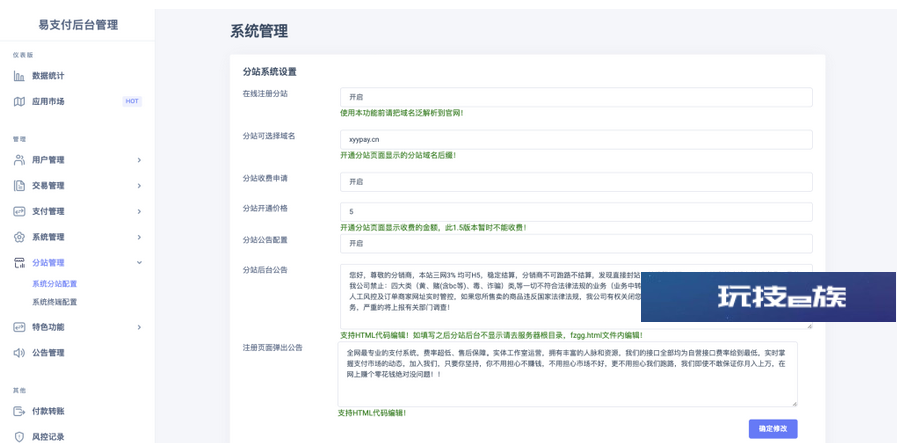Click hint 使用本功能前请把域名泛解析到官网

[x=402, y=113]
